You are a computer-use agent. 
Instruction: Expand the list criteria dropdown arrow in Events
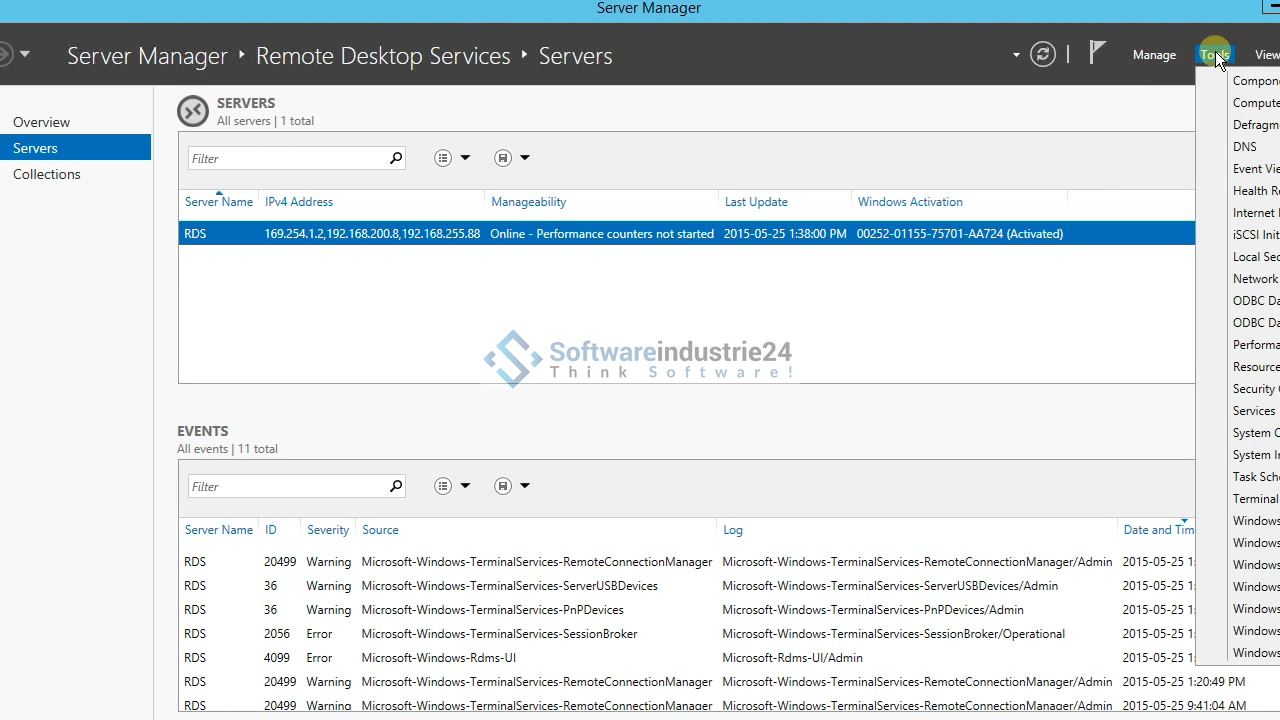click(x=465, y=486)
